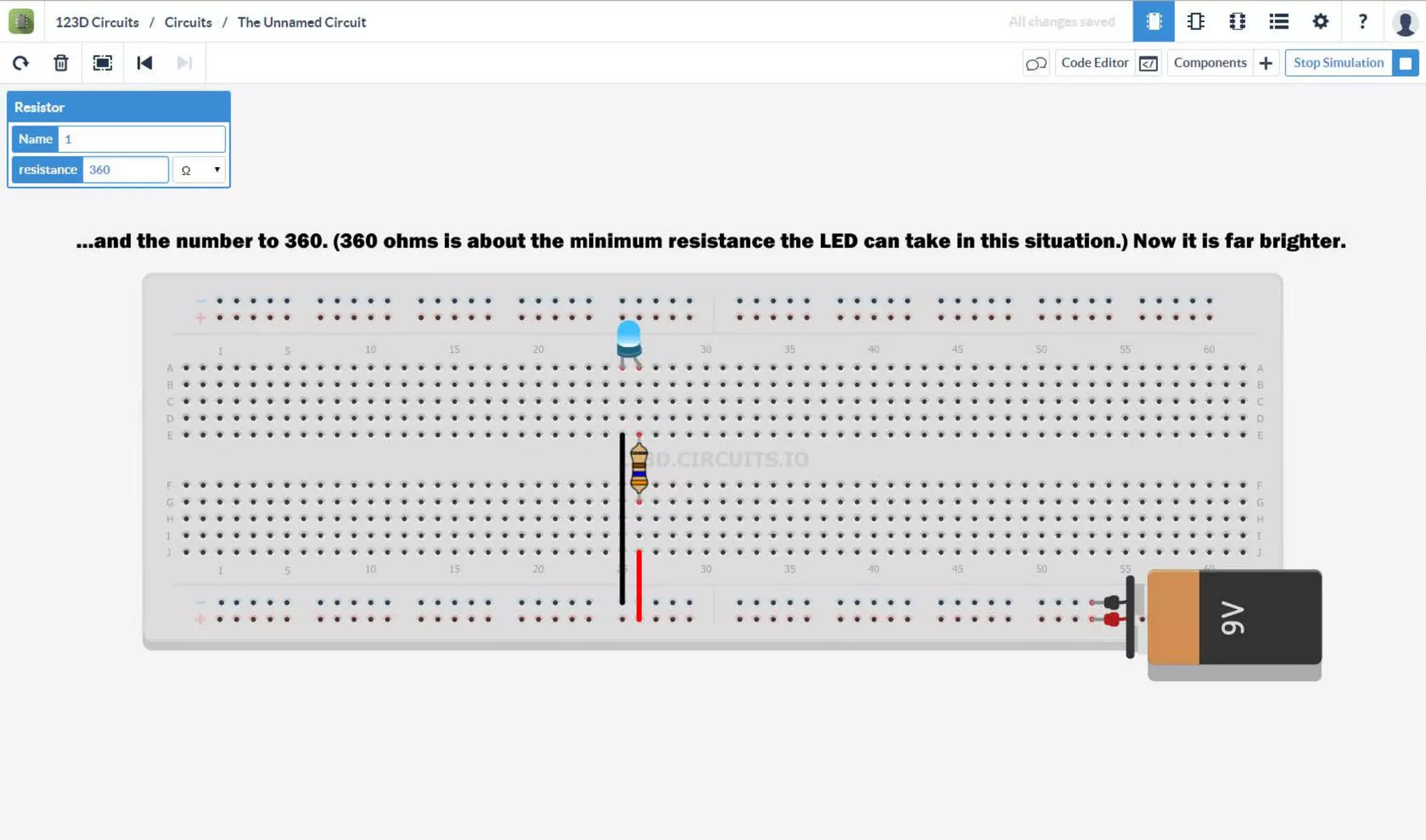
Task: Click the step back to start icon
Action: (x=144, y=63)
